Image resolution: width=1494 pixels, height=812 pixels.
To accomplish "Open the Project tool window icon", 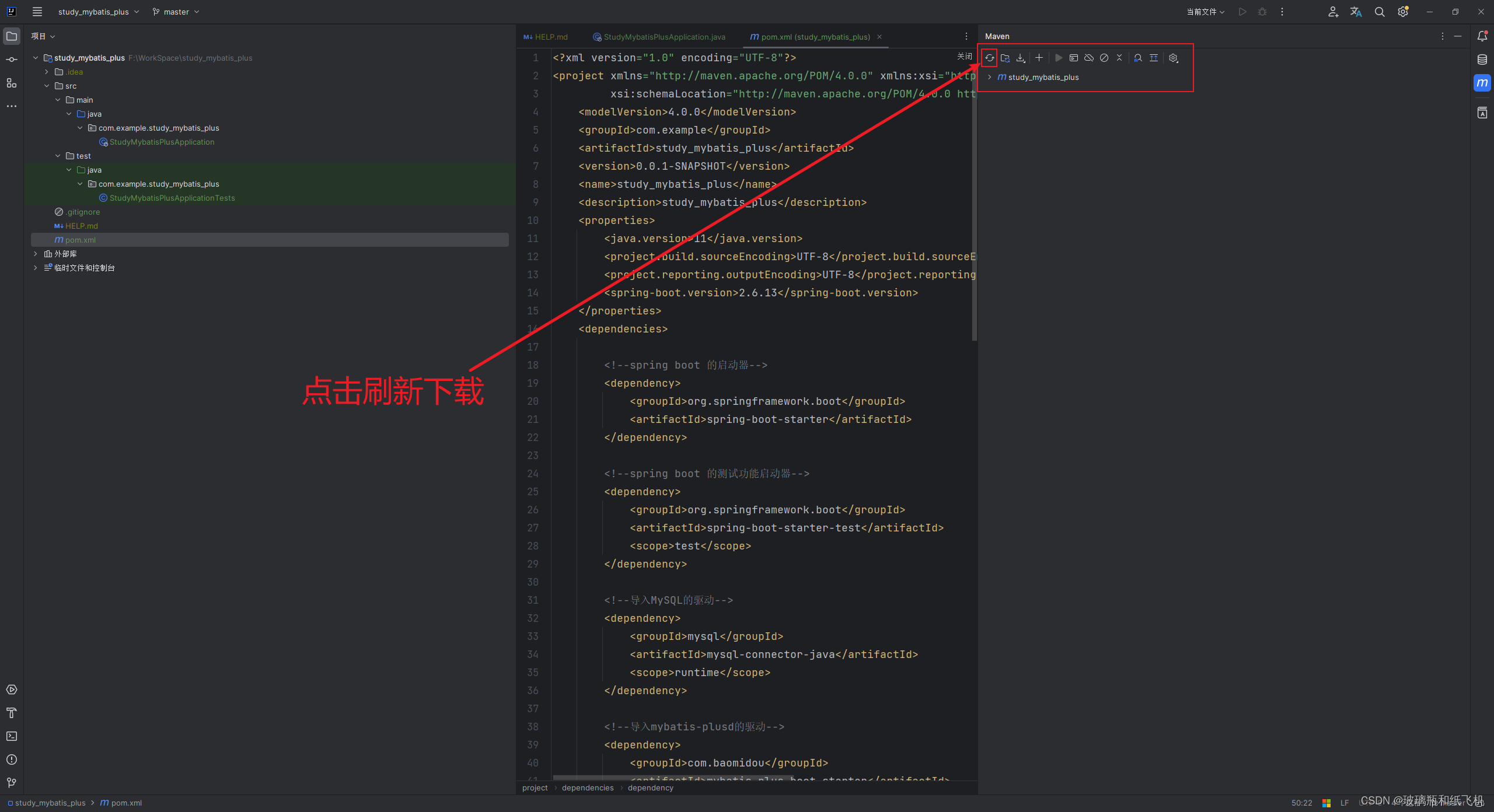I will tap(12, 36).
